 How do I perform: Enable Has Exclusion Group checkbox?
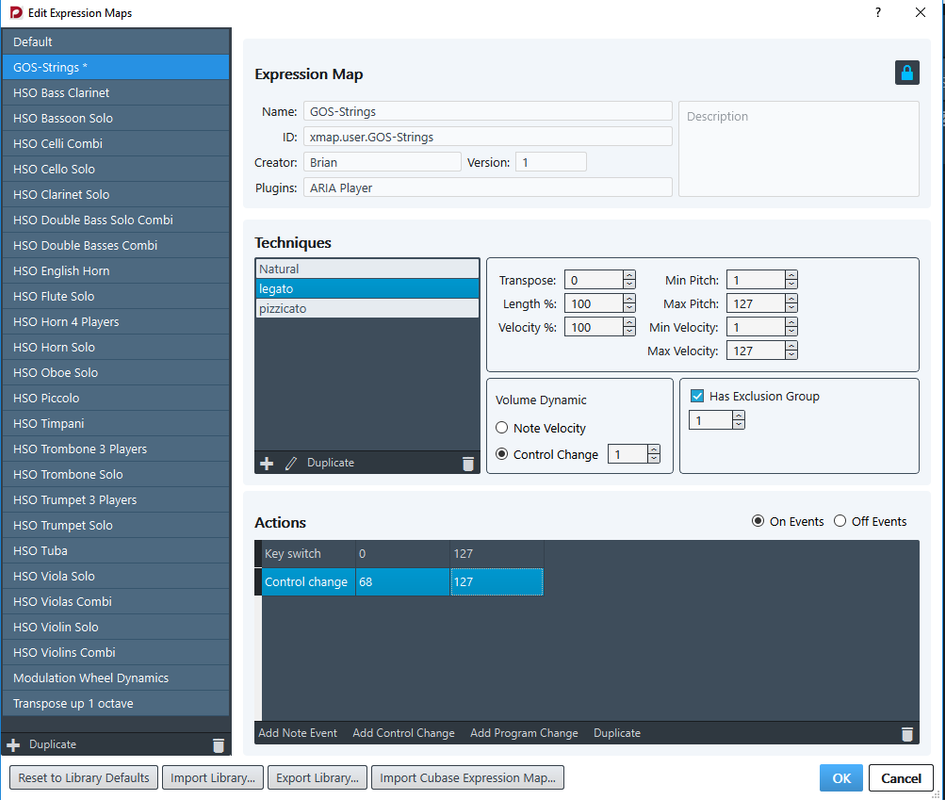697,396
